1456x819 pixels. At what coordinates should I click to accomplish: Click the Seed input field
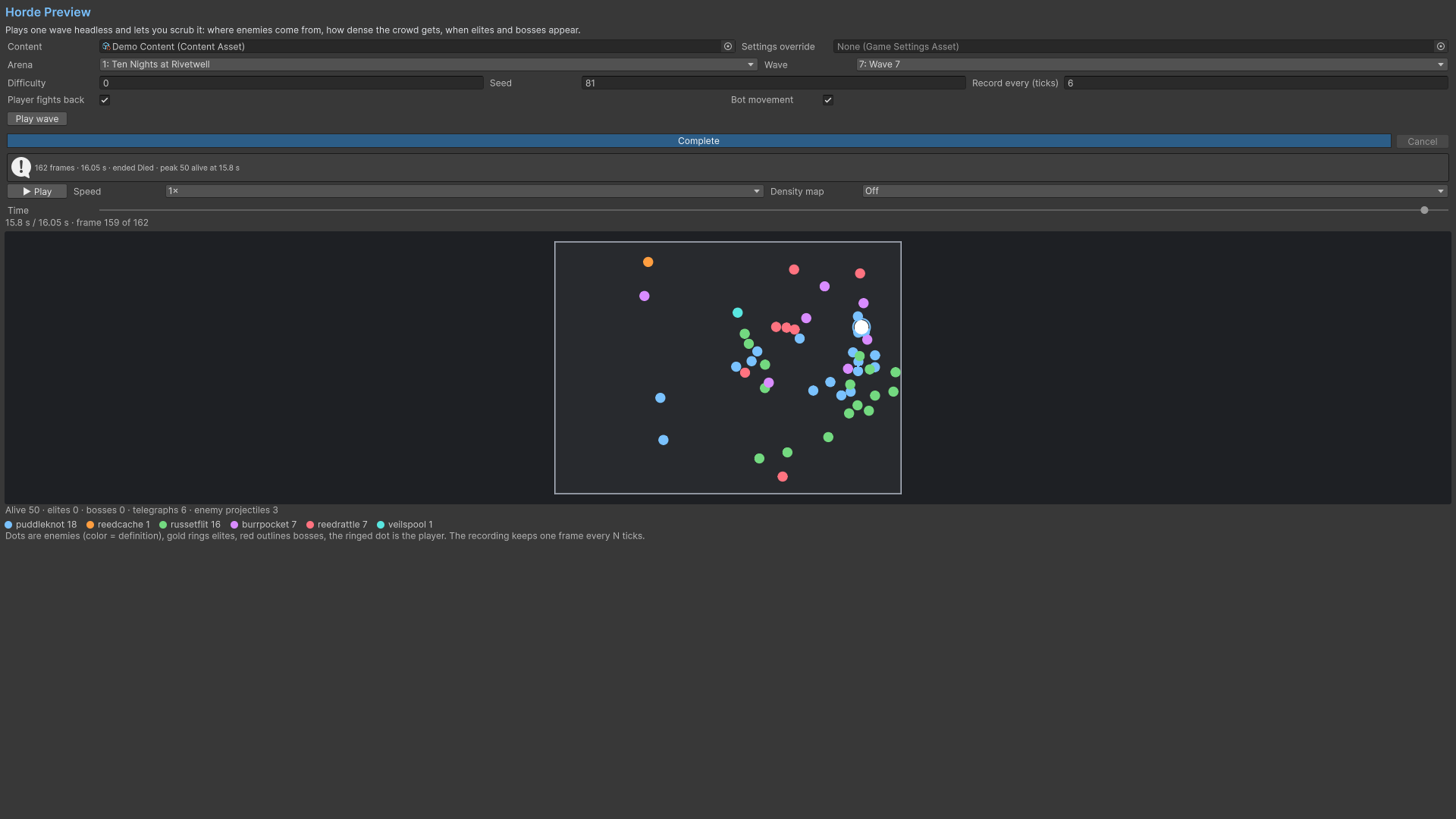pos(773,83)
